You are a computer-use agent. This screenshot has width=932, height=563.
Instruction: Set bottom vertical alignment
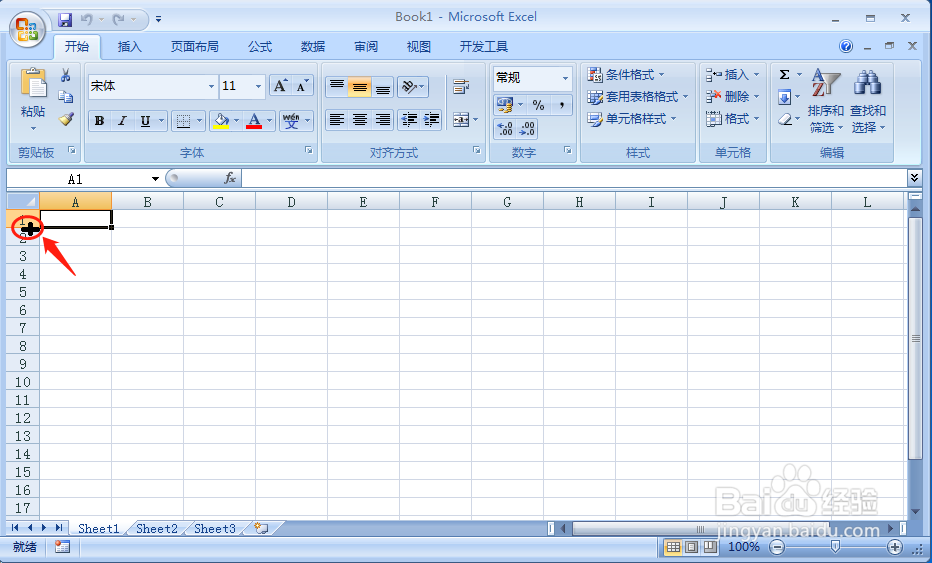pos(382,87)
